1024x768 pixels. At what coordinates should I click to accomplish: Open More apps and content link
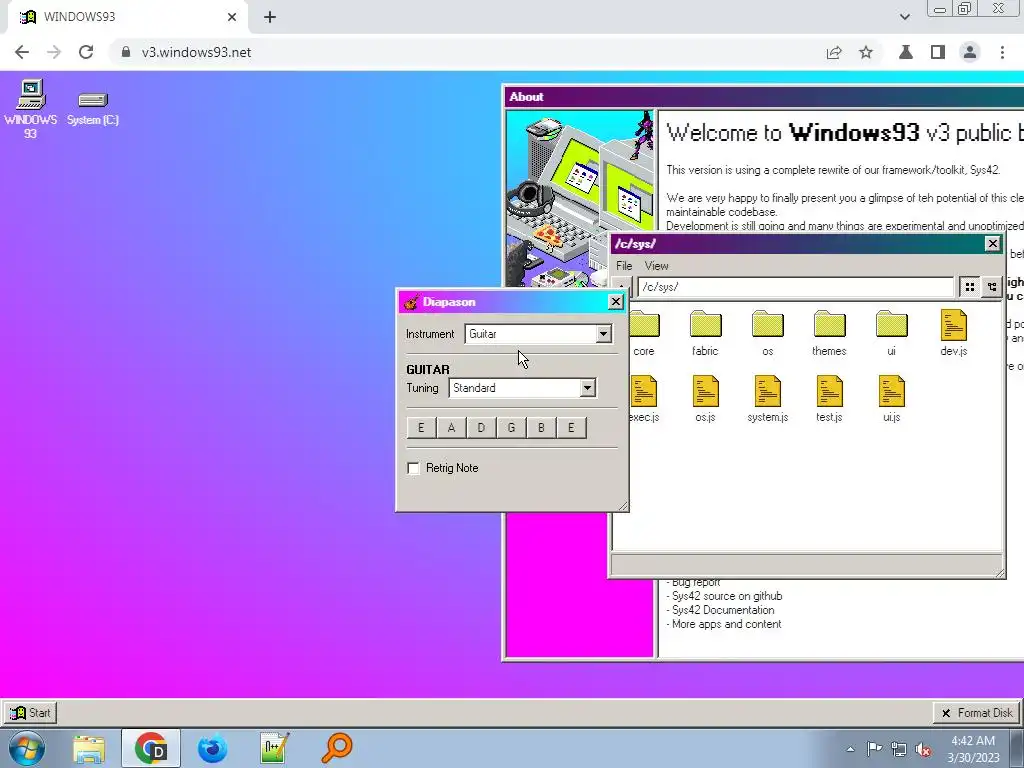(726, 624)
